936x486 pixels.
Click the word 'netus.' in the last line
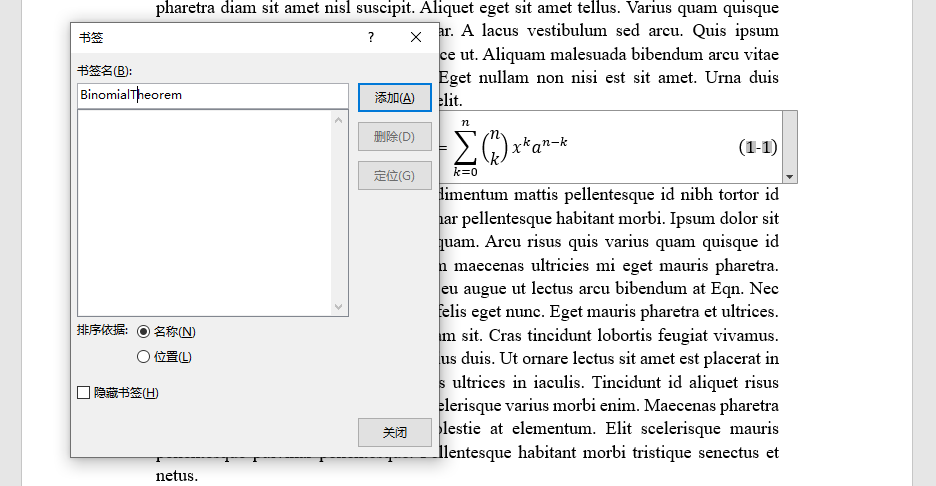coord(177,476)
